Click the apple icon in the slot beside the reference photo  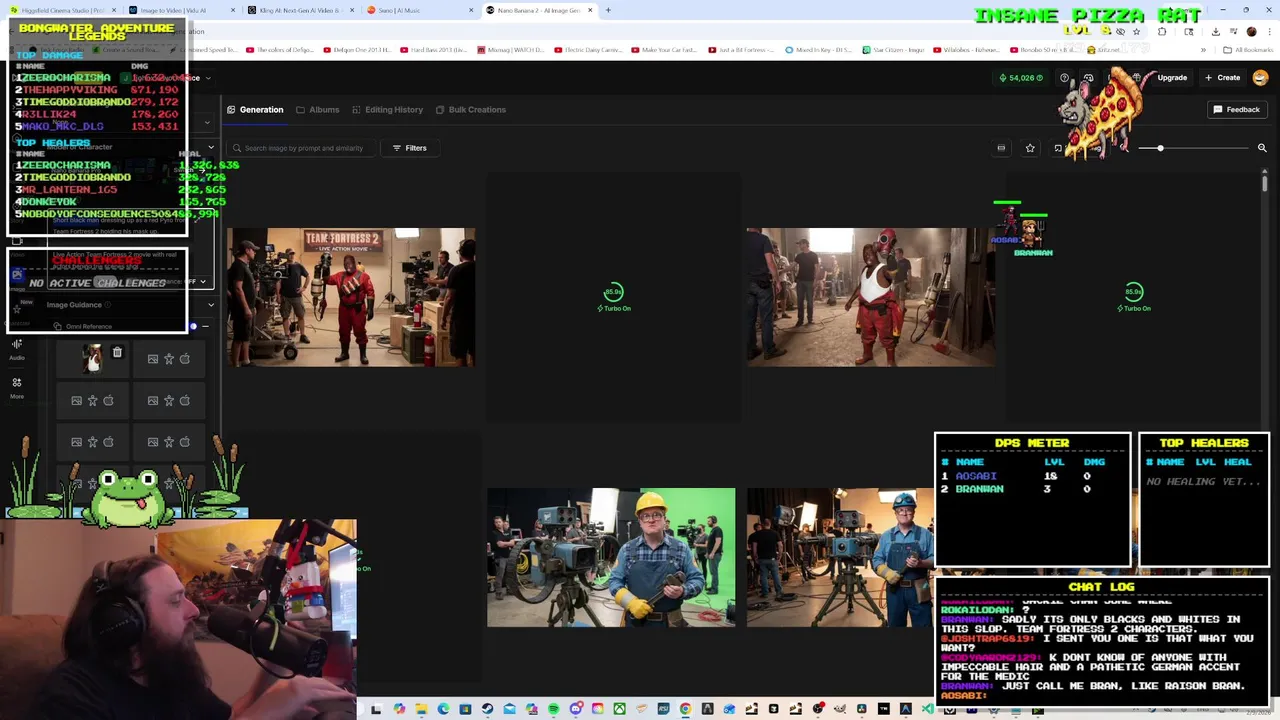pos(185,359)
